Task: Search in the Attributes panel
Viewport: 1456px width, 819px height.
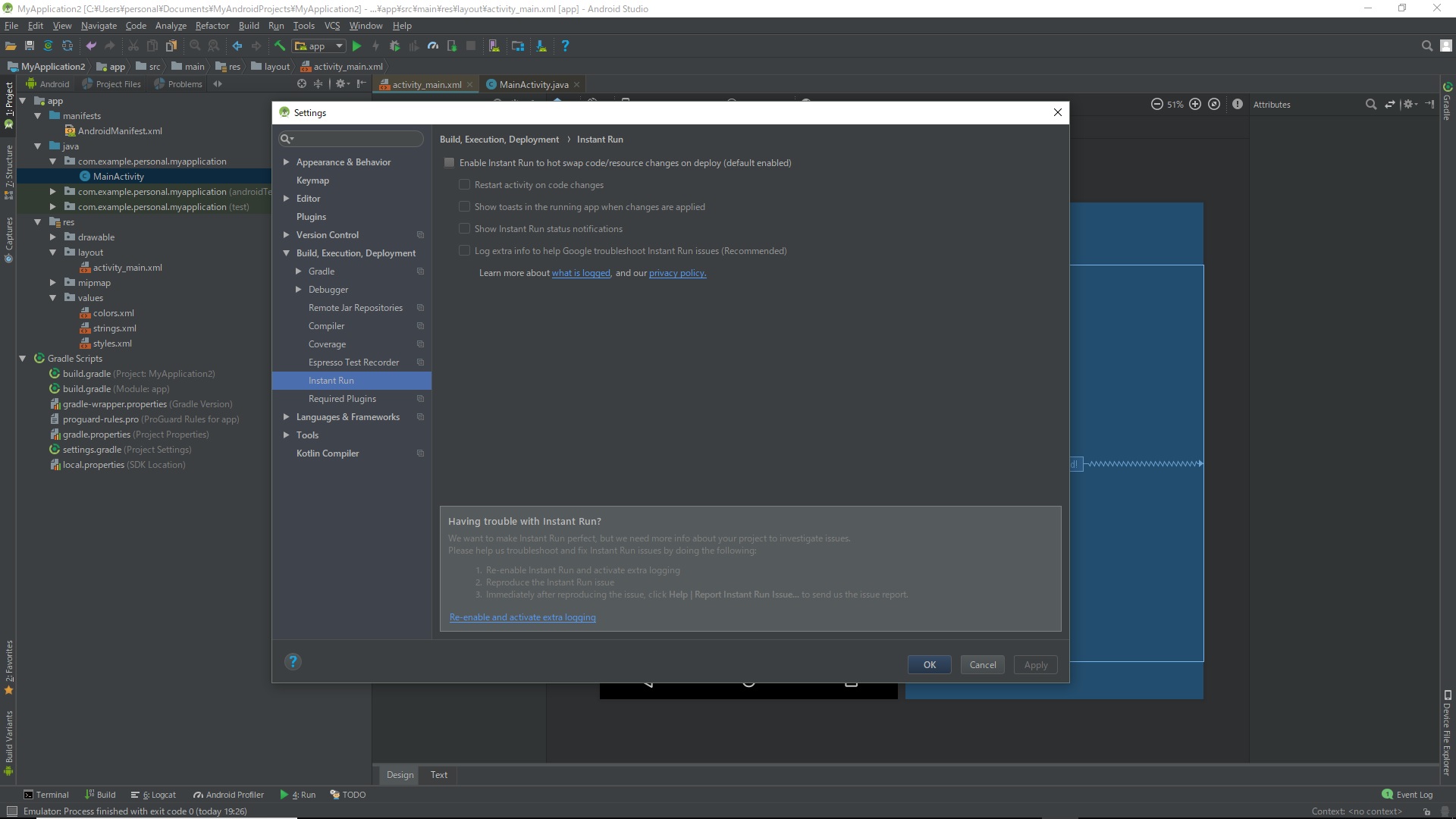Action: pos(1371,105)
